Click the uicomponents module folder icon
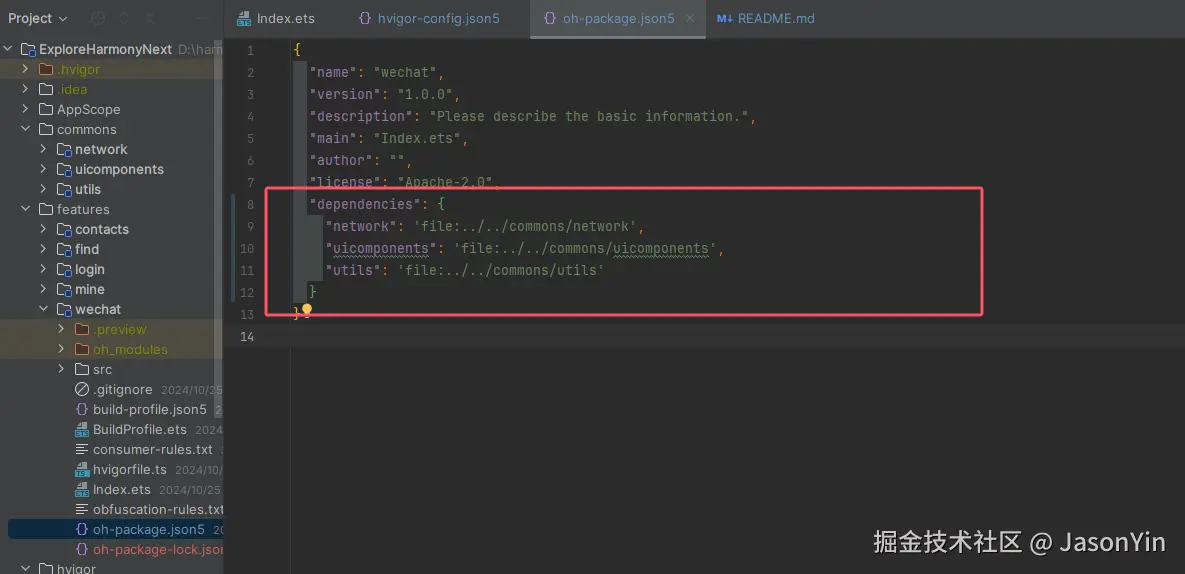Image resolution: width=1185 pixels, height=574 pixels. [64, 169]
